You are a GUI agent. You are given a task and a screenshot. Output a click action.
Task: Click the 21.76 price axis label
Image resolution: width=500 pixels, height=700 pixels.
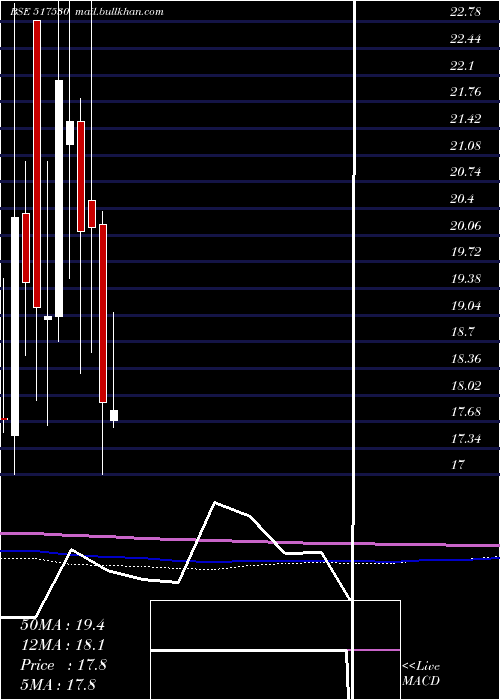(466, 92)
